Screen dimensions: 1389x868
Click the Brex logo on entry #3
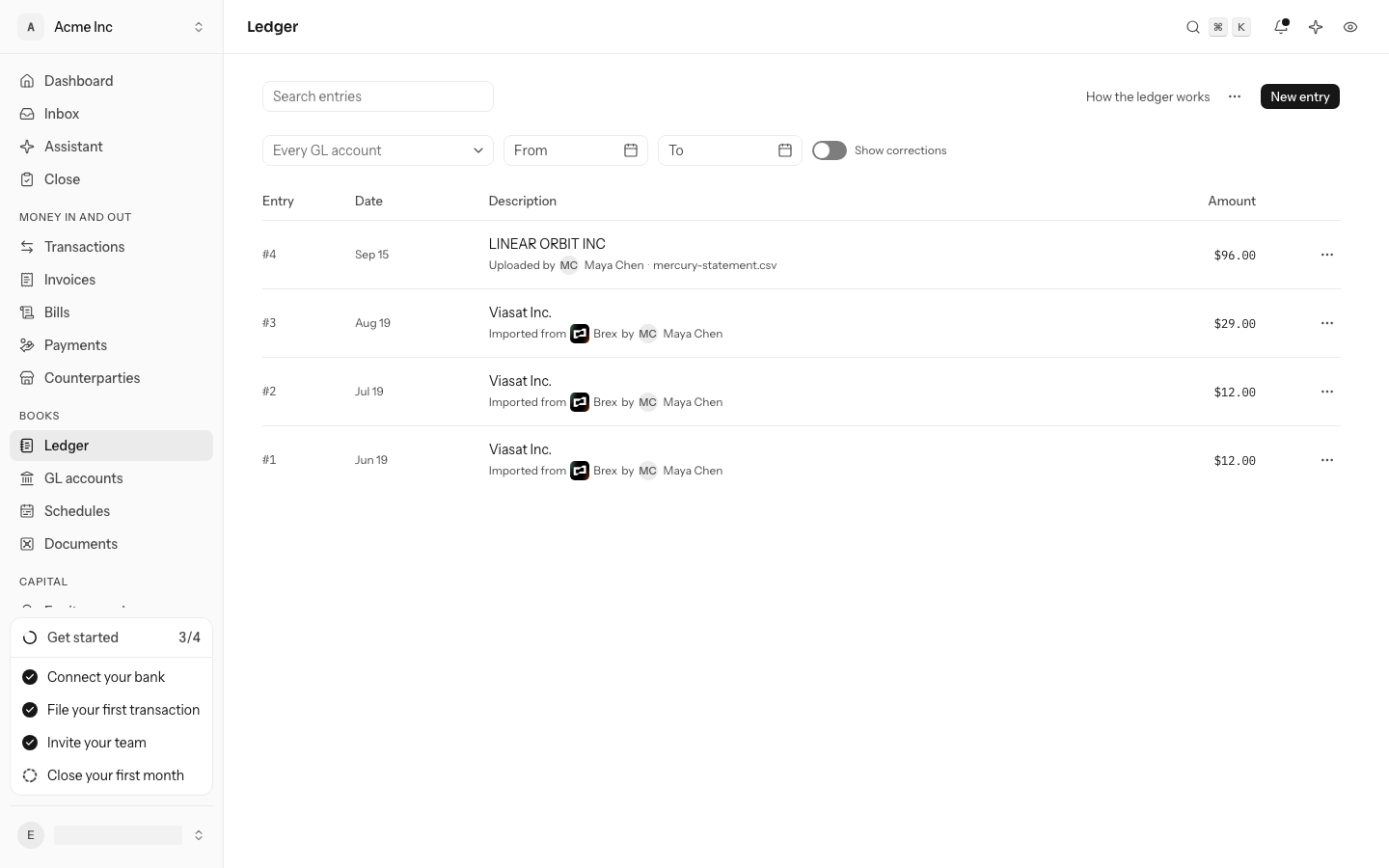tap(580, 334)
